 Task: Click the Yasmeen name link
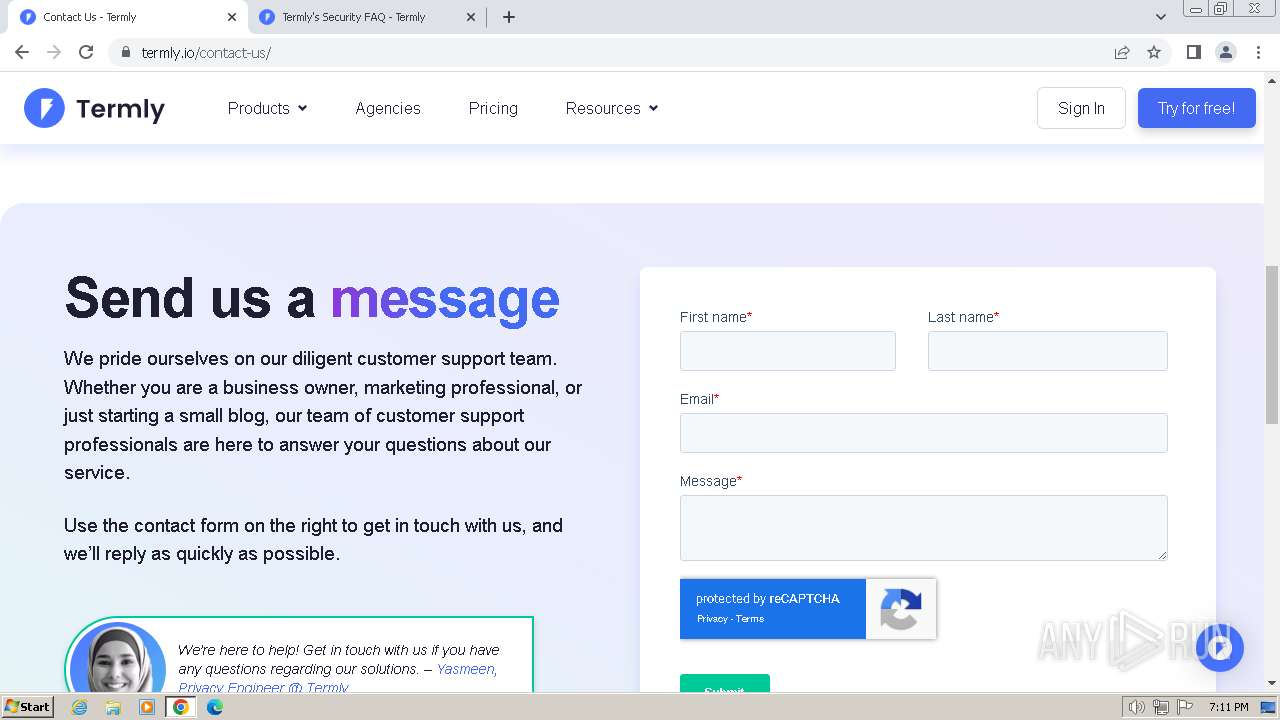[466, 669]
